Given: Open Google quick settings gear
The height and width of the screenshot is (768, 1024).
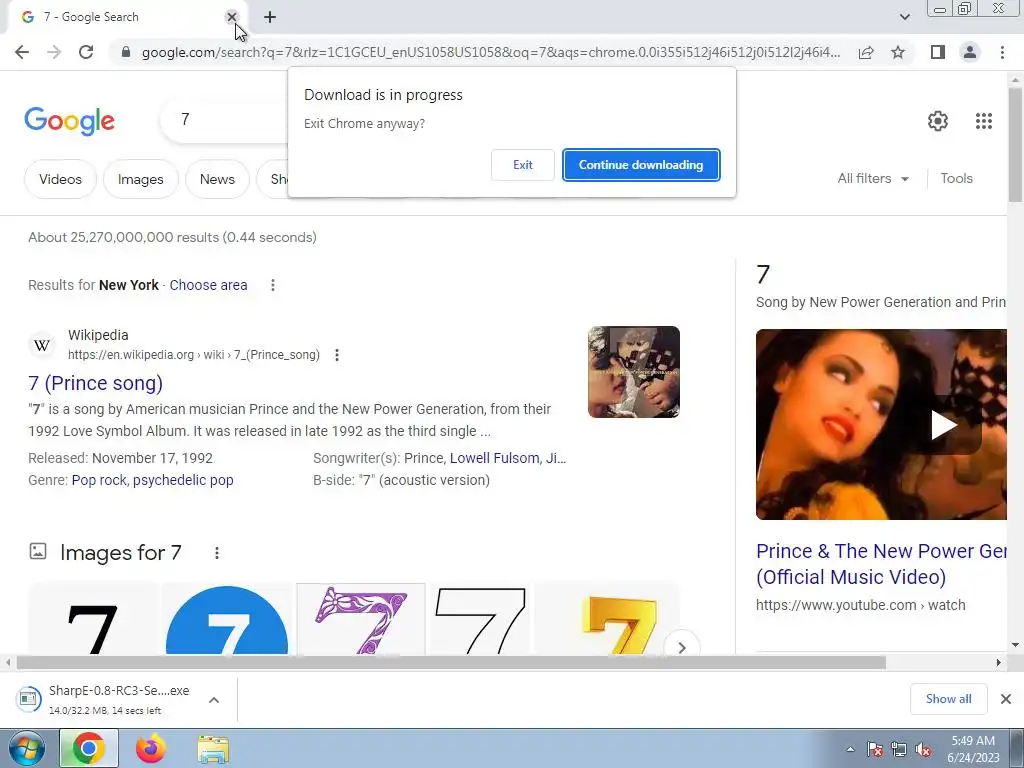Looking at the screenshot, I should (938, 121).
